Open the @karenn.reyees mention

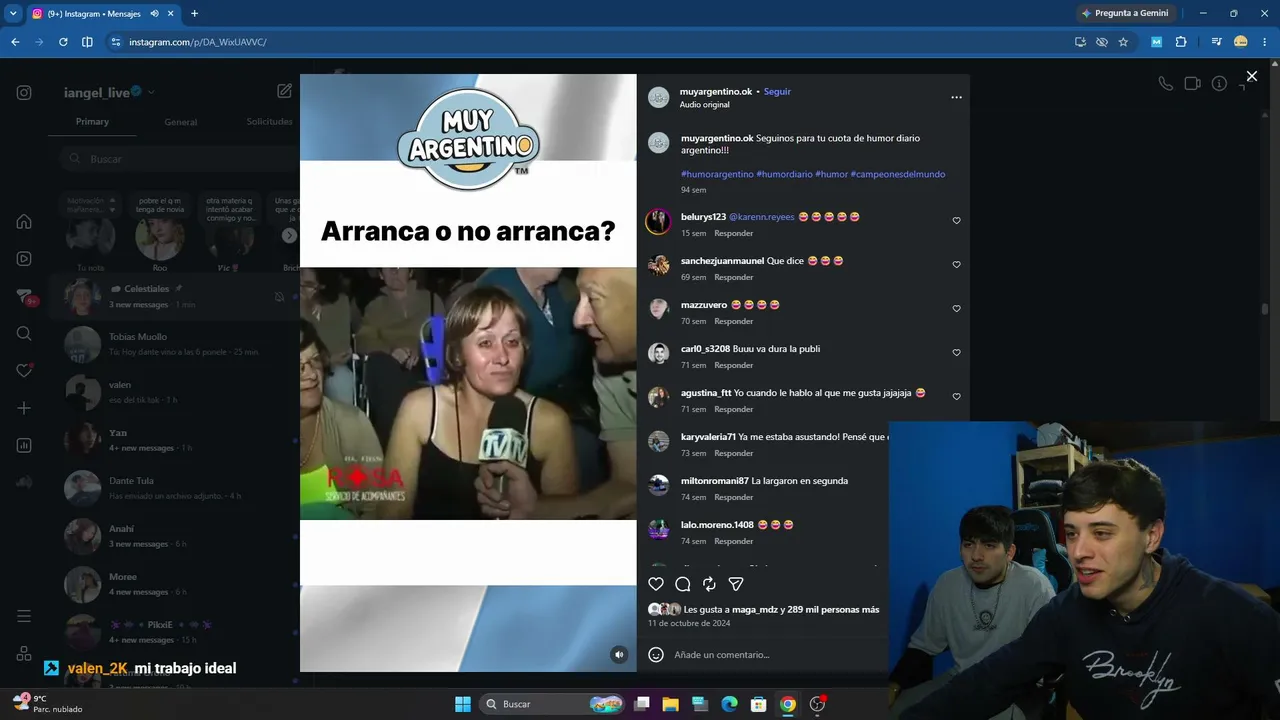tap(761, 217)
